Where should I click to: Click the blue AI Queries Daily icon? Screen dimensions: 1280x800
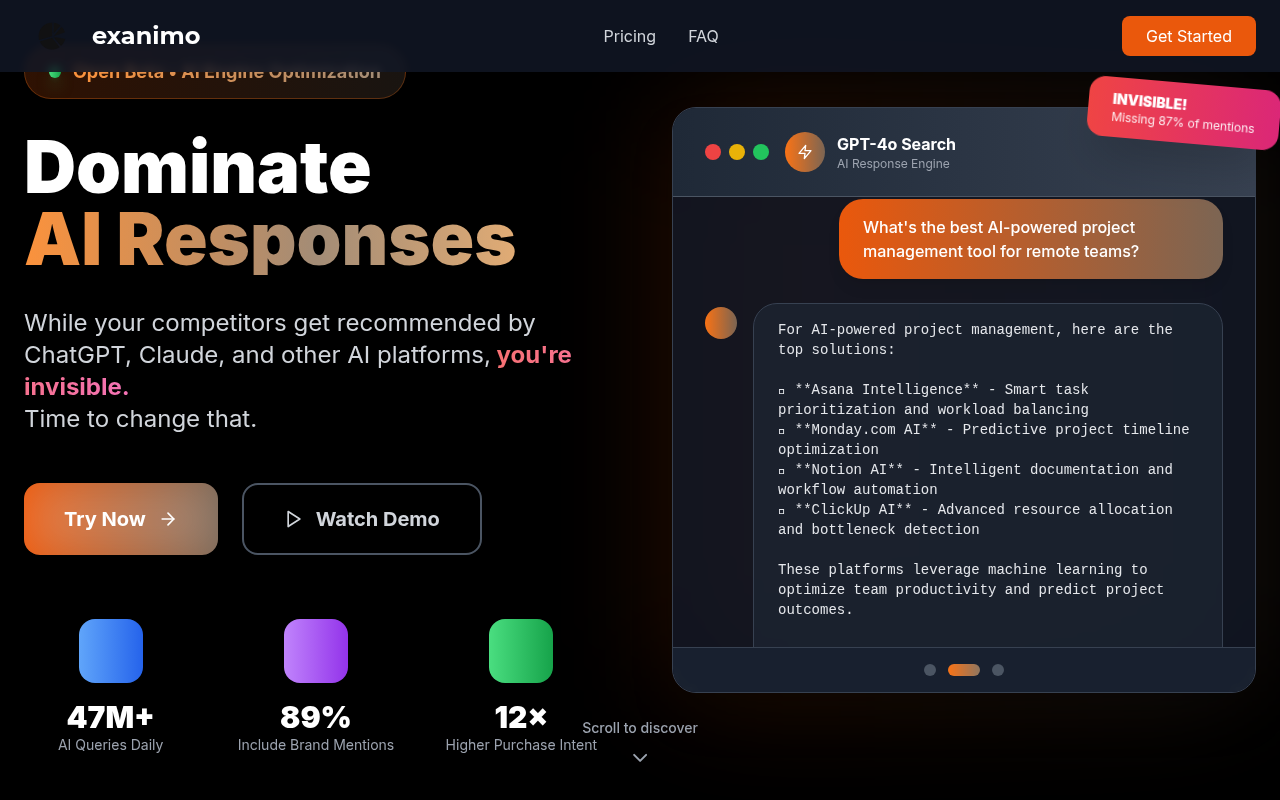click(x=111, y=651)
